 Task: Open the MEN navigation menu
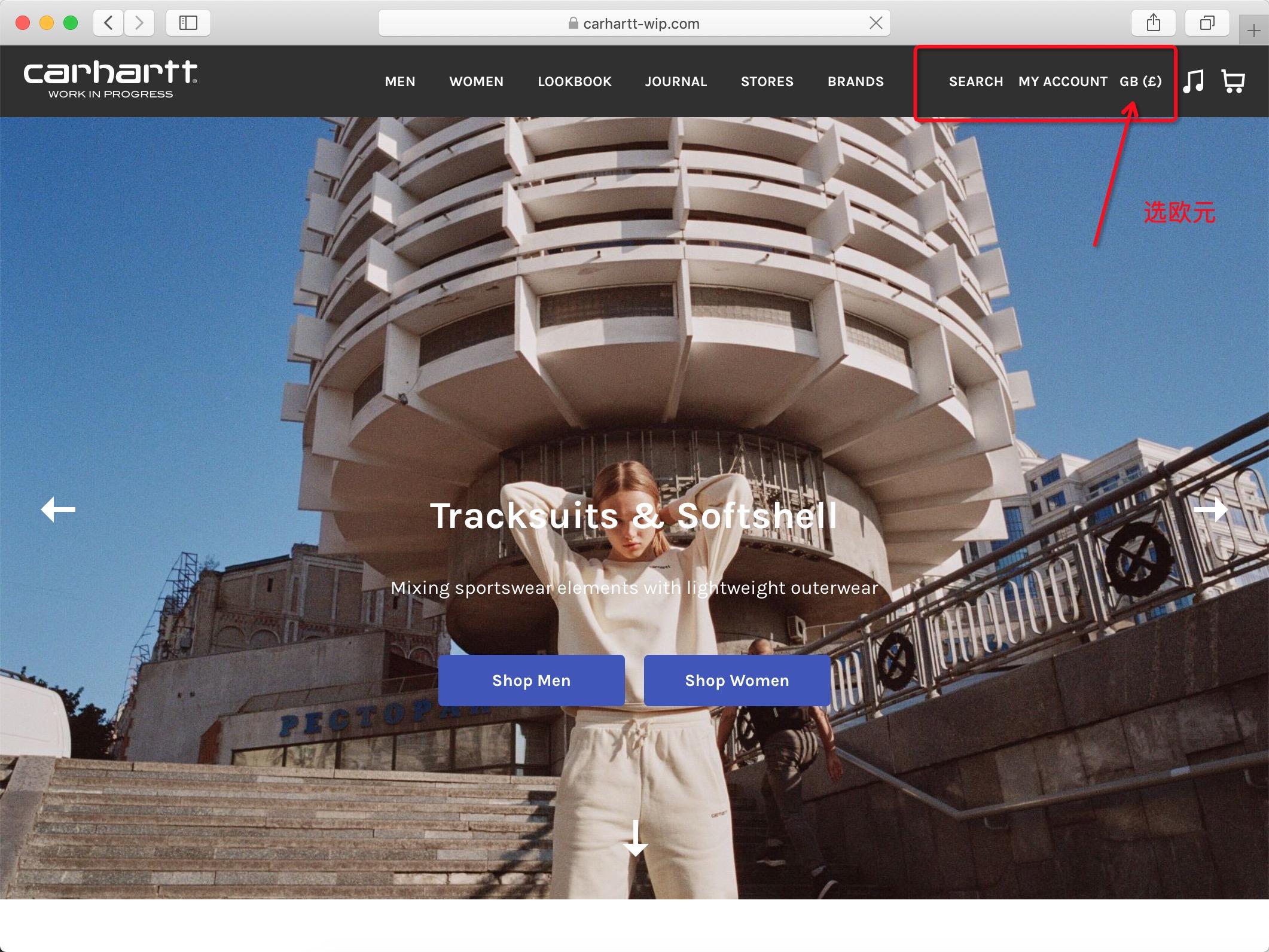[399, 81]
